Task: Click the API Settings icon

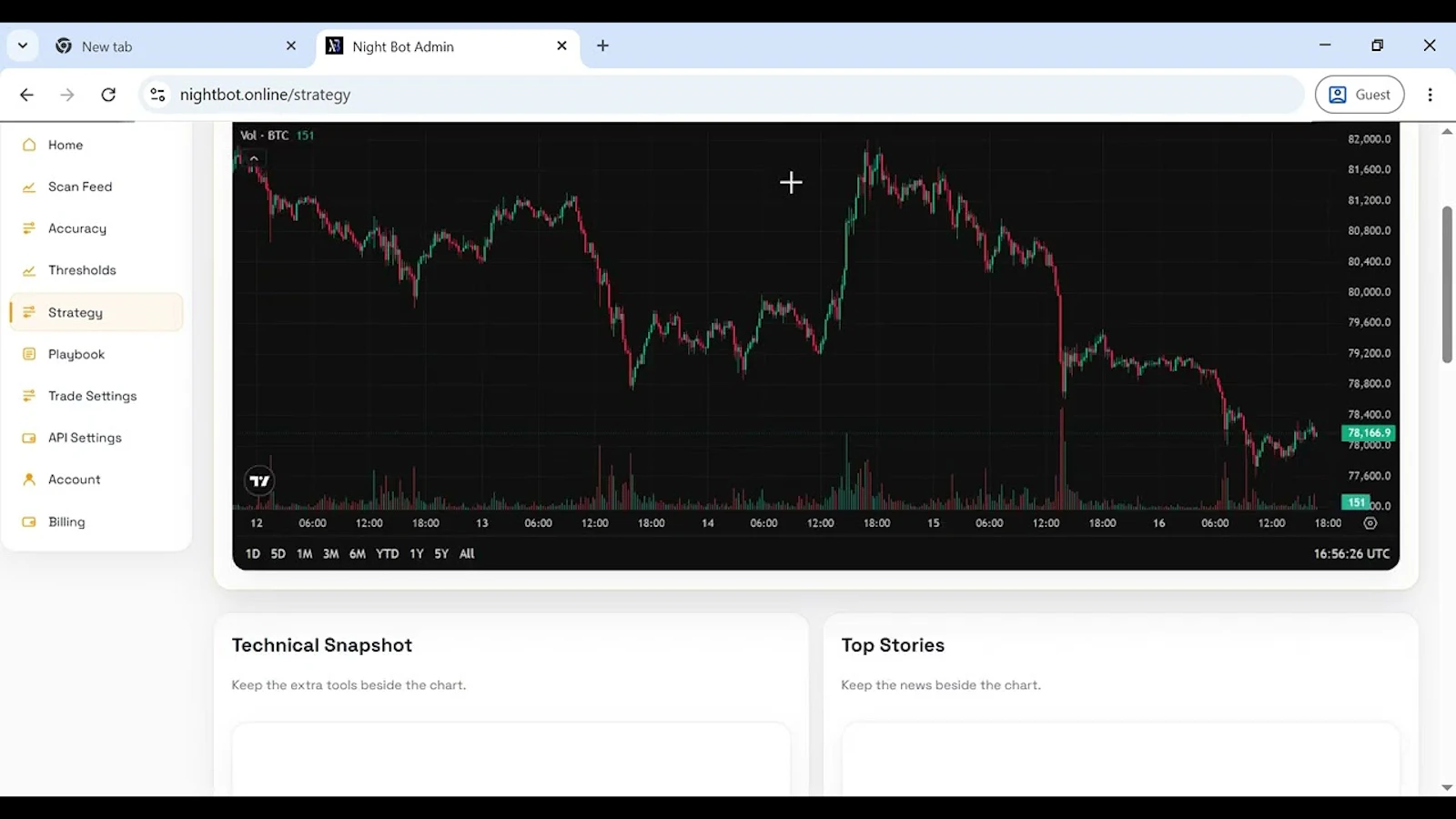Action: (29, 438)
